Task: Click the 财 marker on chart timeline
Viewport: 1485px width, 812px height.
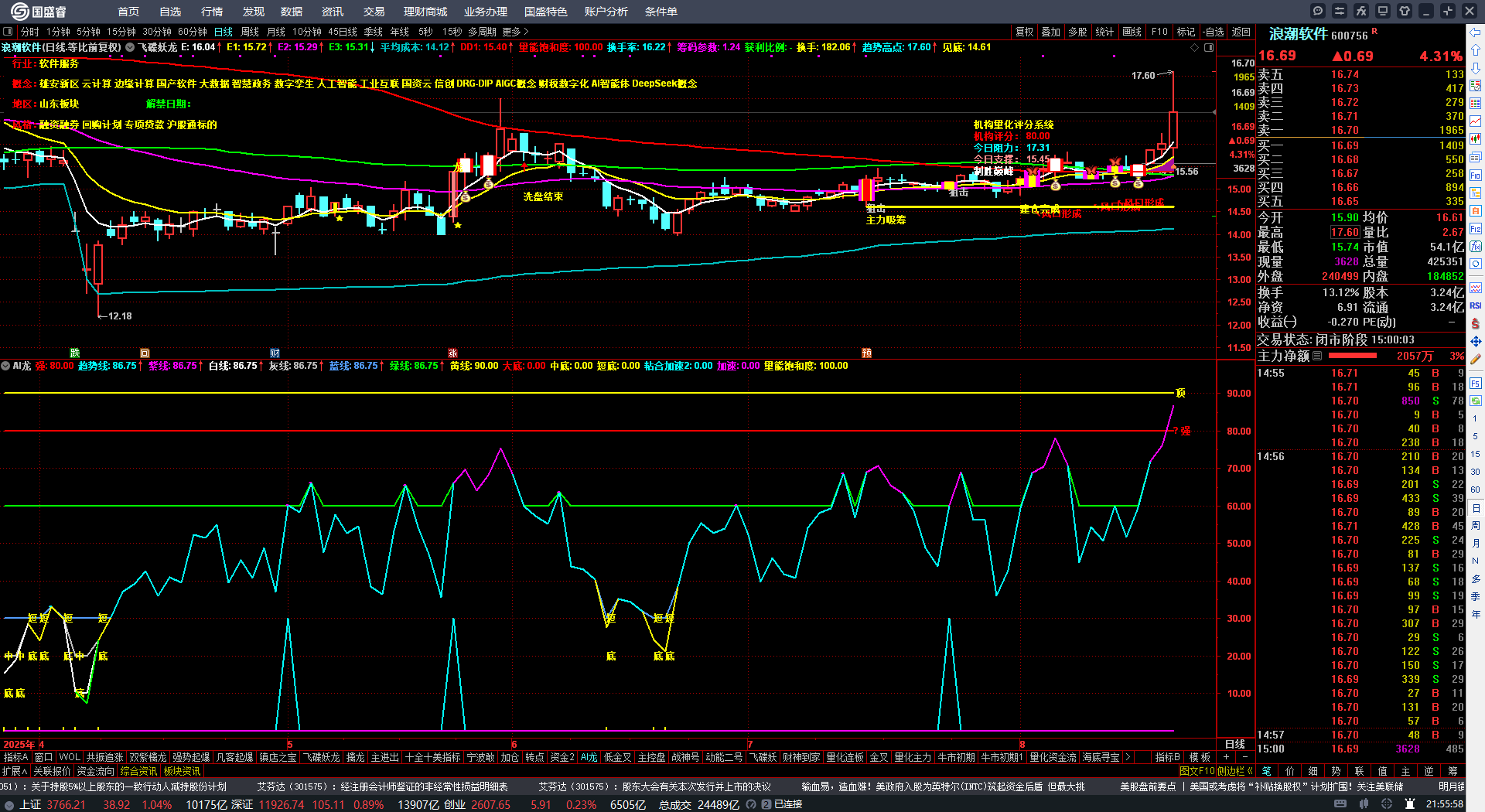Action: click(275, 353)
